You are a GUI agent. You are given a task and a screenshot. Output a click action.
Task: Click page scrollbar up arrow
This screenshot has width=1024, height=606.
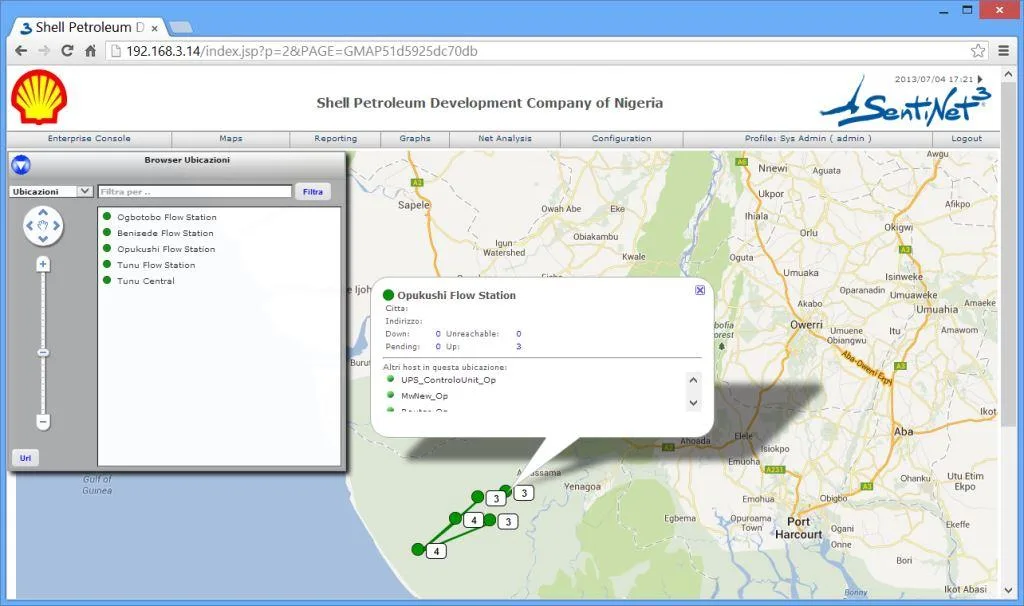1009,75
